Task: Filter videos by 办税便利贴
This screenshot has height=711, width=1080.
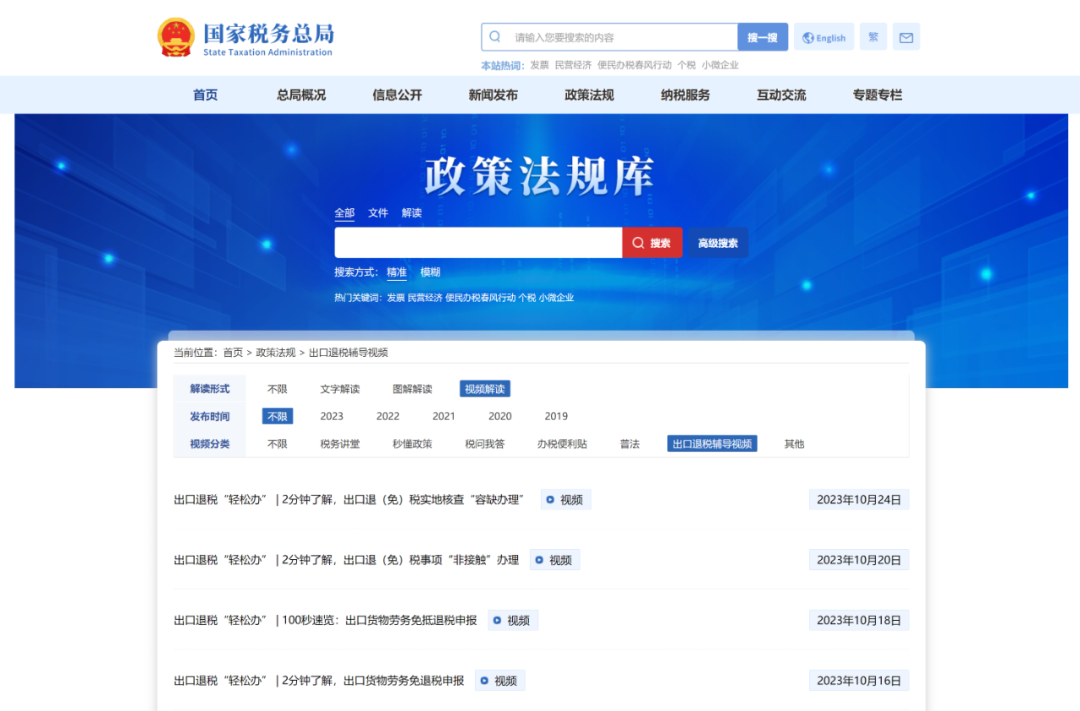Action: (x=562, y=444)
